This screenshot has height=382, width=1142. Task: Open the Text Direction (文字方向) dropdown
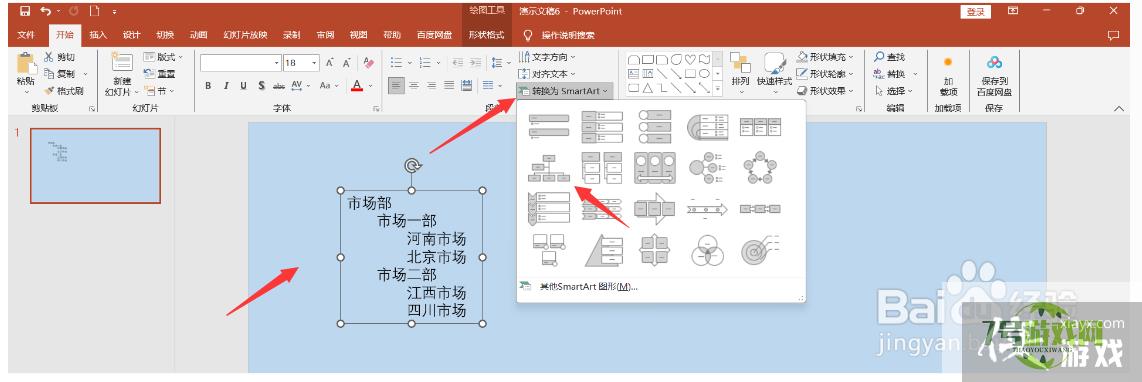coord(547,57)
